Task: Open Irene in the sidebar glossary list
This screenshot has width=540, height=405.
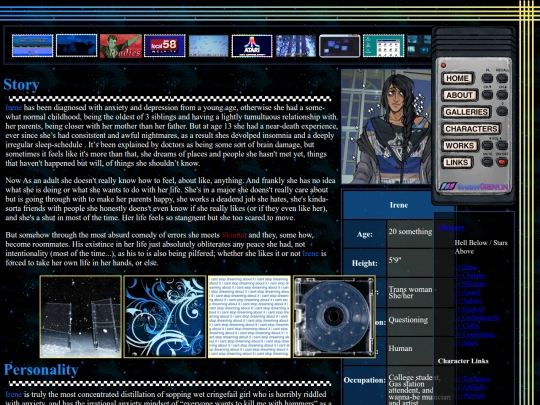Action: tap(467, 267)
